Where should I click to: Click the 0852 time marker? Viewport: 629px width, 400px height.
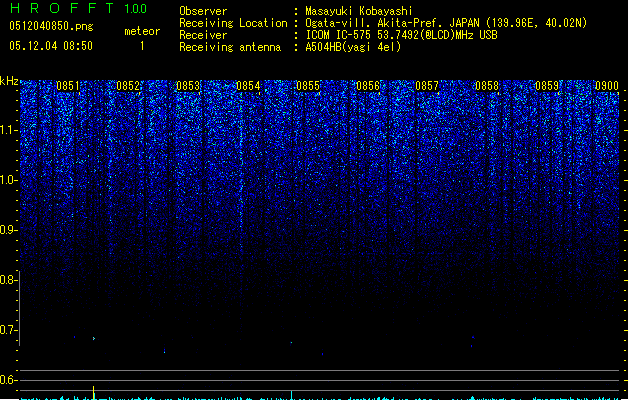(x=128, y=86)
